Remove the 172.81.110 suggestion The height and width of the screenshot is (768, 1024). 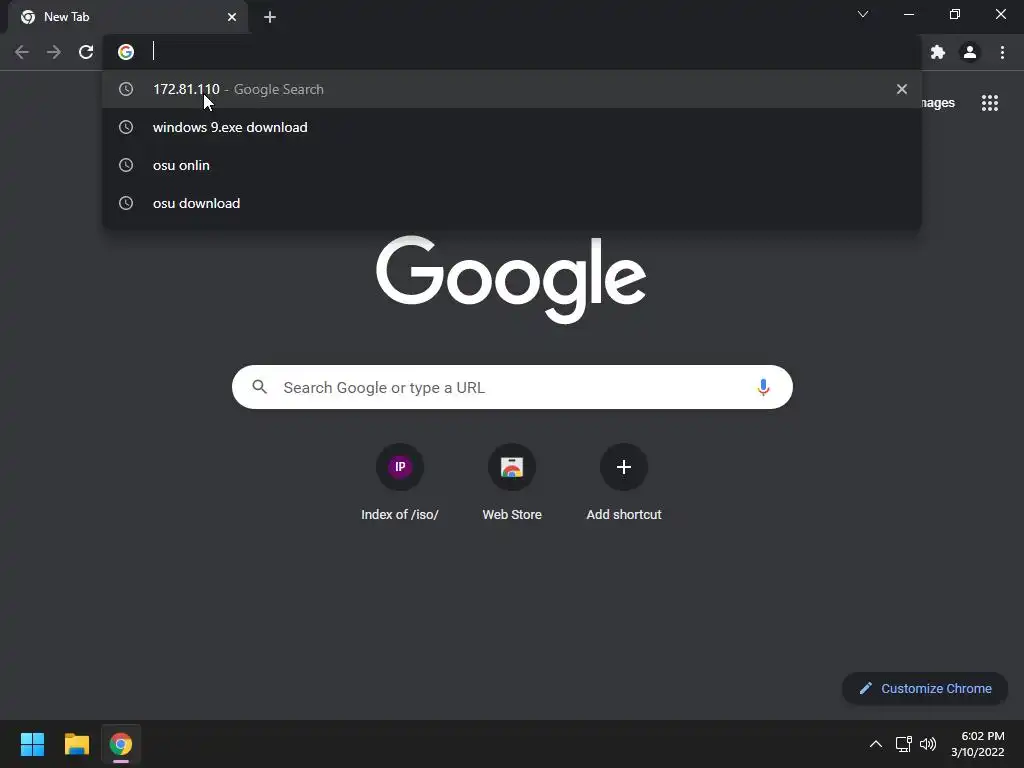coord(902,89)
